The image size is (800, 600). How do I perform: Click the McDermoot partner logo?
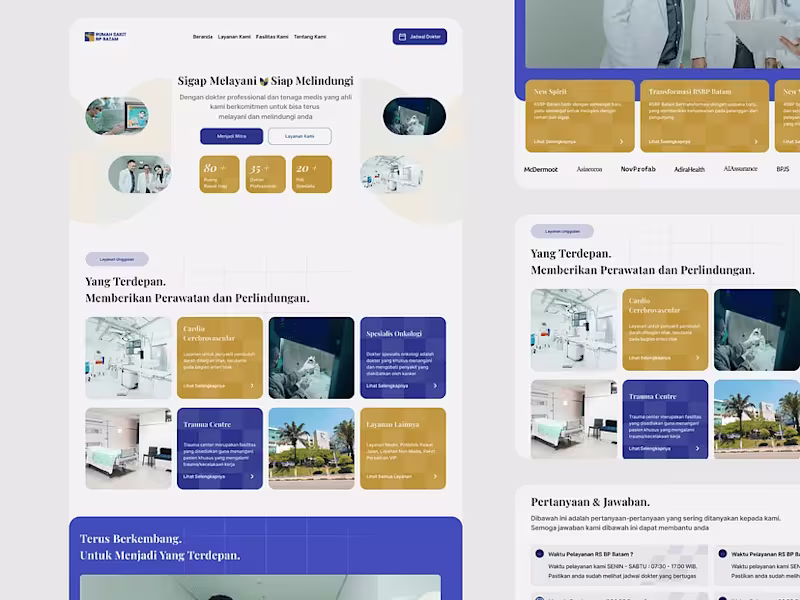(x=541, y=169)
